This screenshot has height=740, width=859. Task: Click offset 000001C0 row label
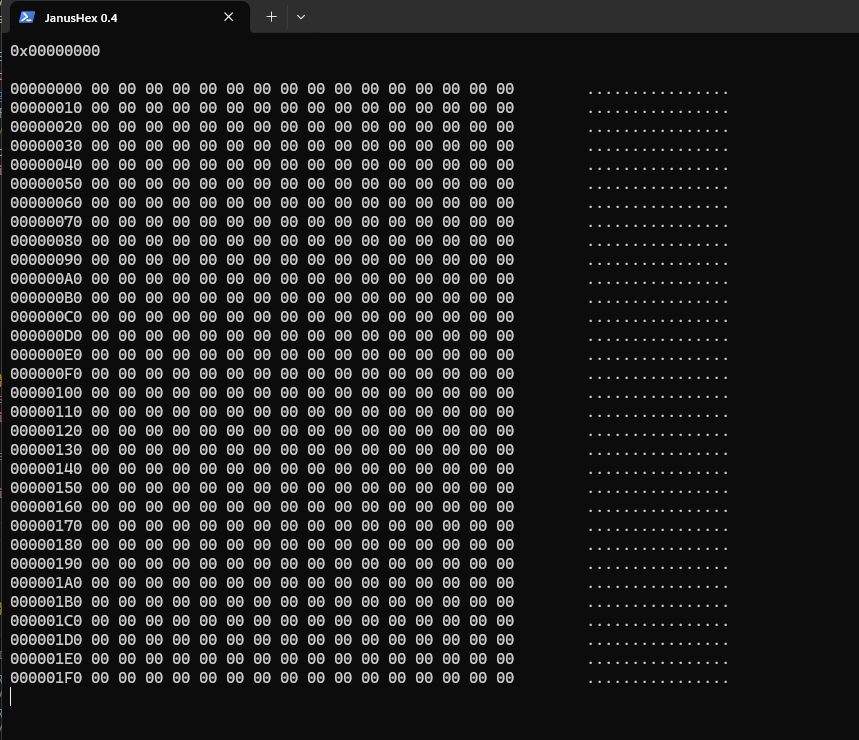46,621
